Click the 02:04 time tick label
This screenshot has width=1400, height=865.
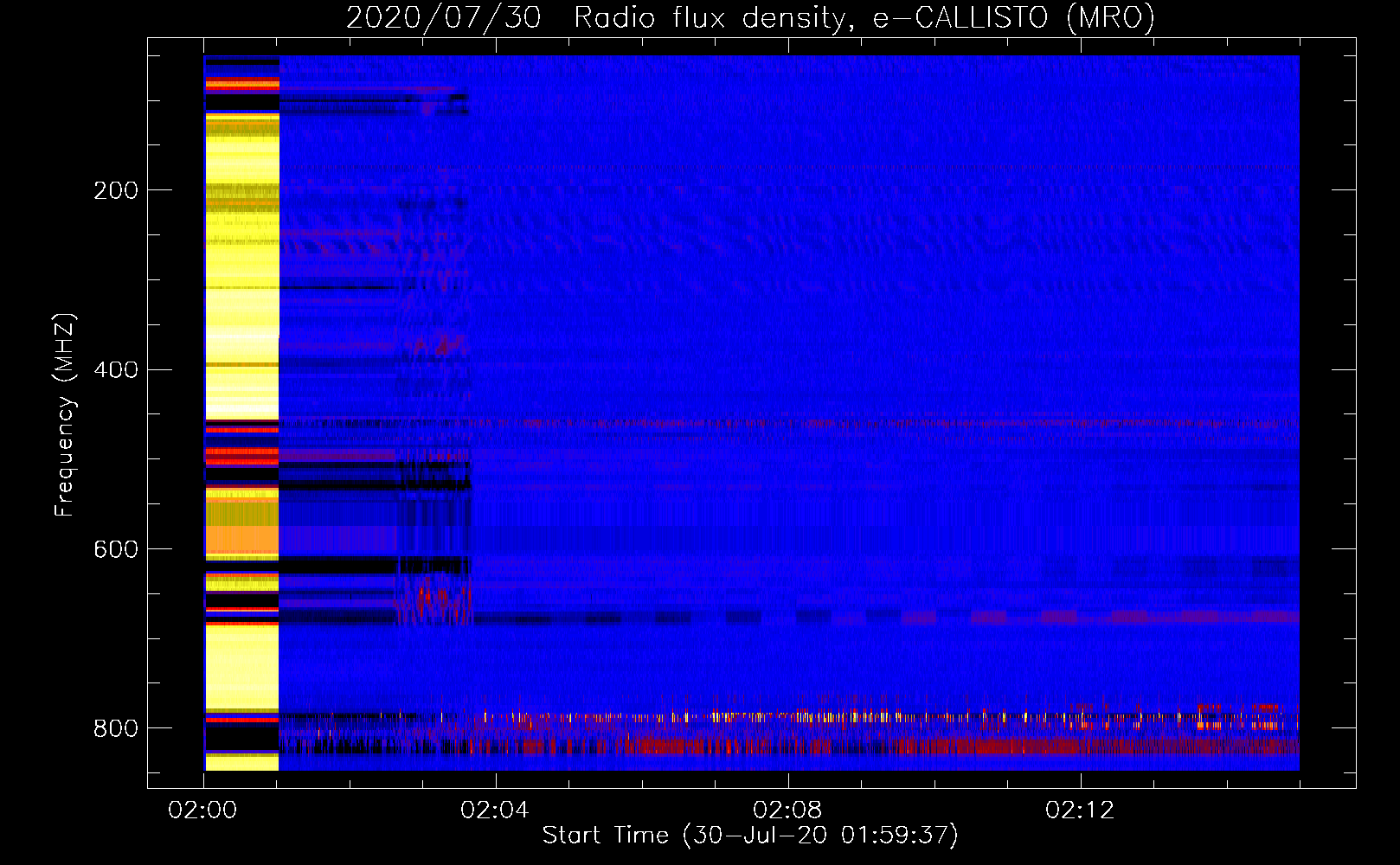pyautogui.click(x=494, y=811)
